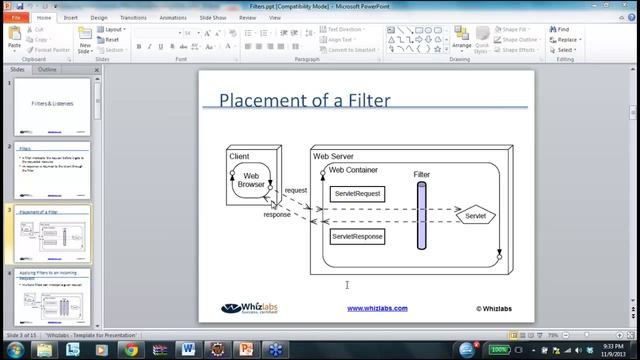640x360 pixels.
Task: Open Google Chrome from the taskbar
Action: point(131,350)
